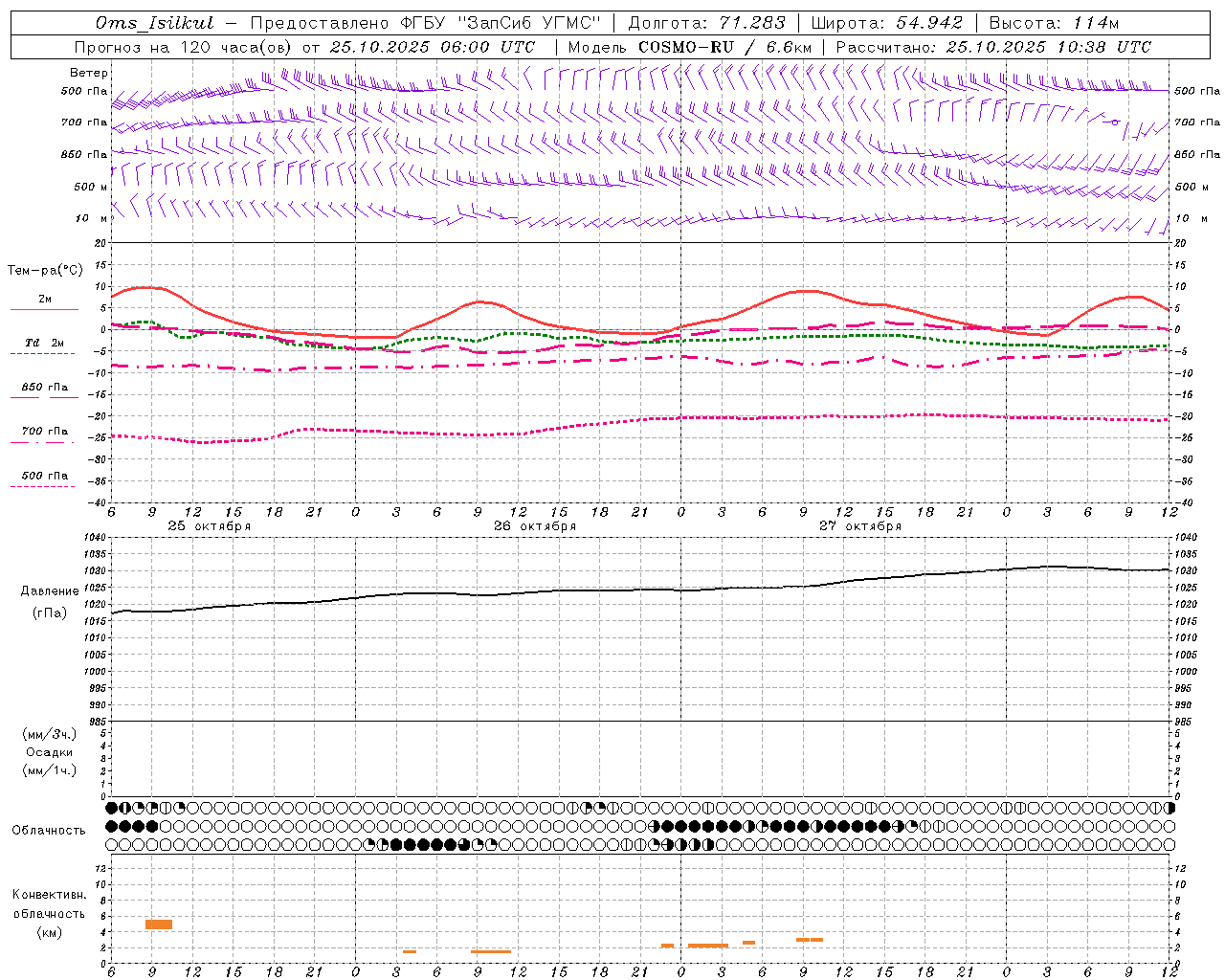Image resolution: width=1225 pixels, height=980 pixels.
Task: Click the Осадки panel label
Action: (x=50, y=752)
